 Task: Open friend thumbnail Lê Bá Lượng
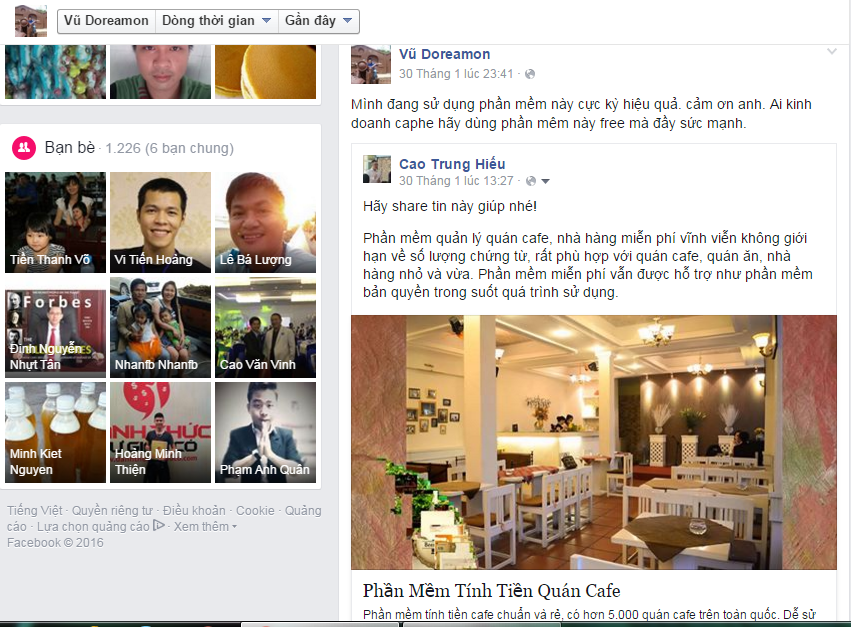265,223
